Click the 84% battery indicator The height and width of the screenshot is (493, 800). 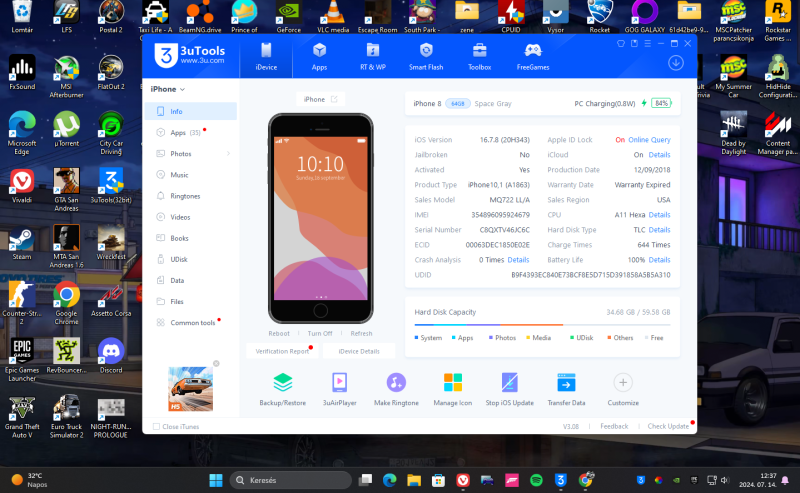point(661,103)
